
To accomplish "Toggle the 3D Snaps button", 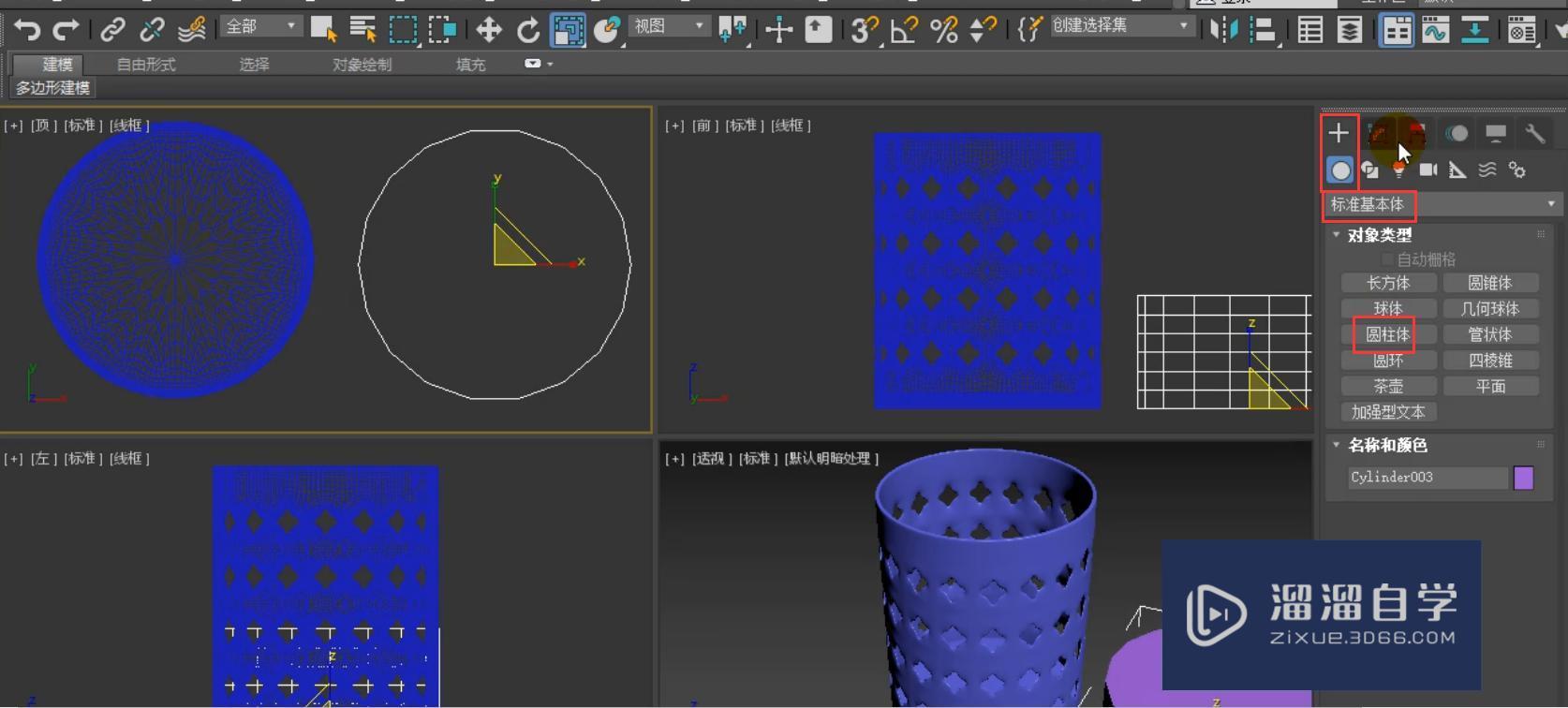I will tap(864, 30).
